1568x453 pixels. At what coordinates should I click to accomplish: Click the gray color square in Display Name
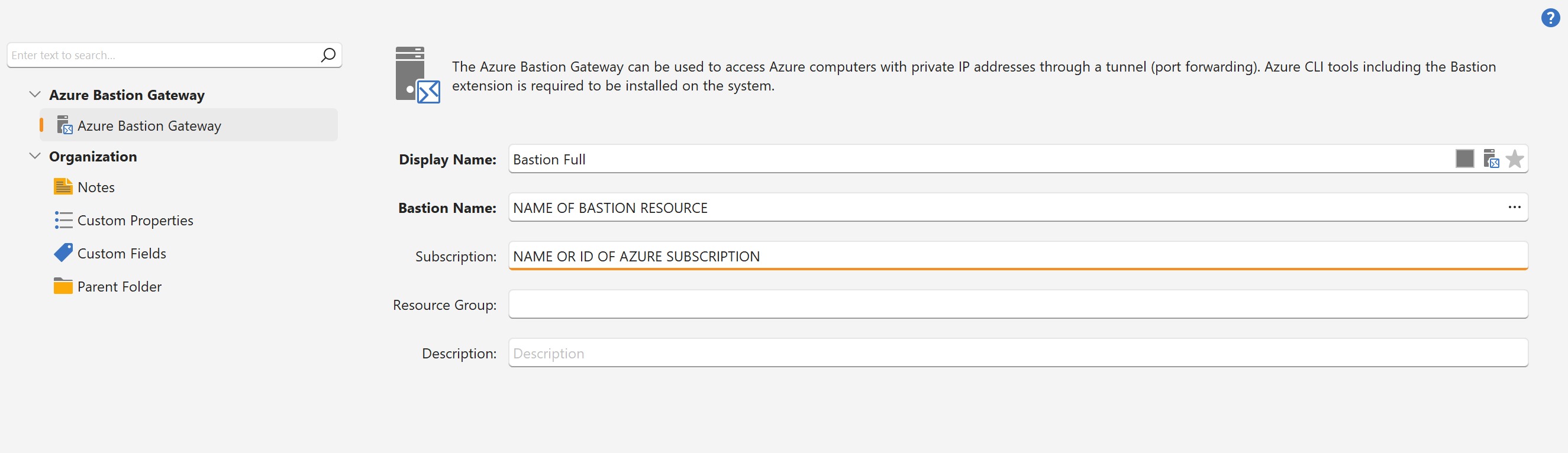point(1464,158)
